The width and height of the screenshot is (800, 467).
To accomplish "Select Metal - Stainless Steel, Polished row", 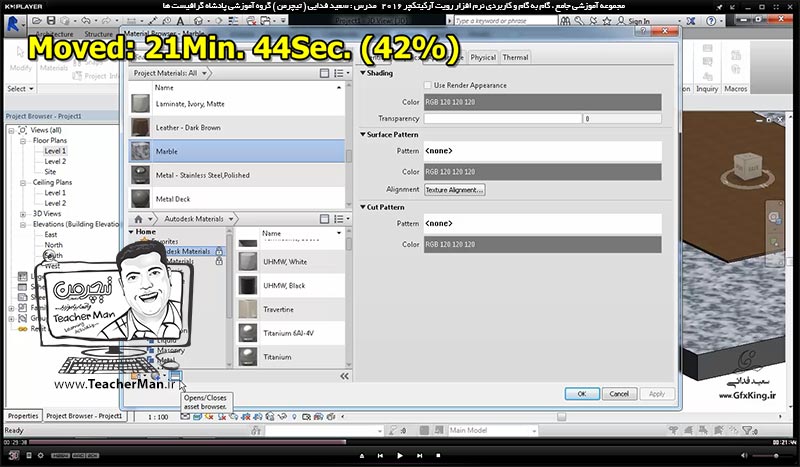I will [x=237, y=175].
